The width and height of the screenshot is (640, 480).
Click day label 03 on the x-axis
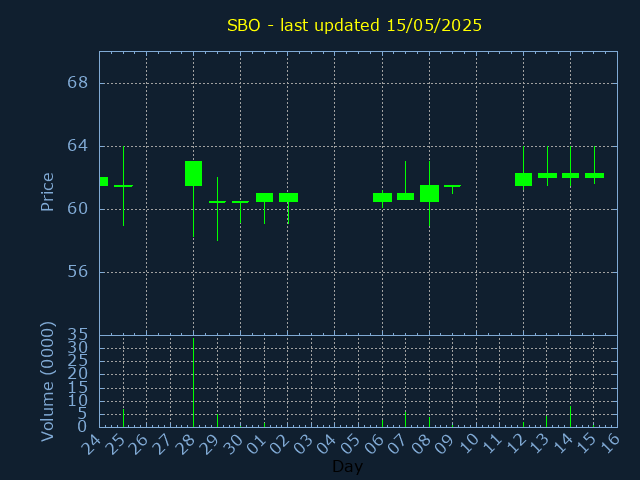(303, 444)
